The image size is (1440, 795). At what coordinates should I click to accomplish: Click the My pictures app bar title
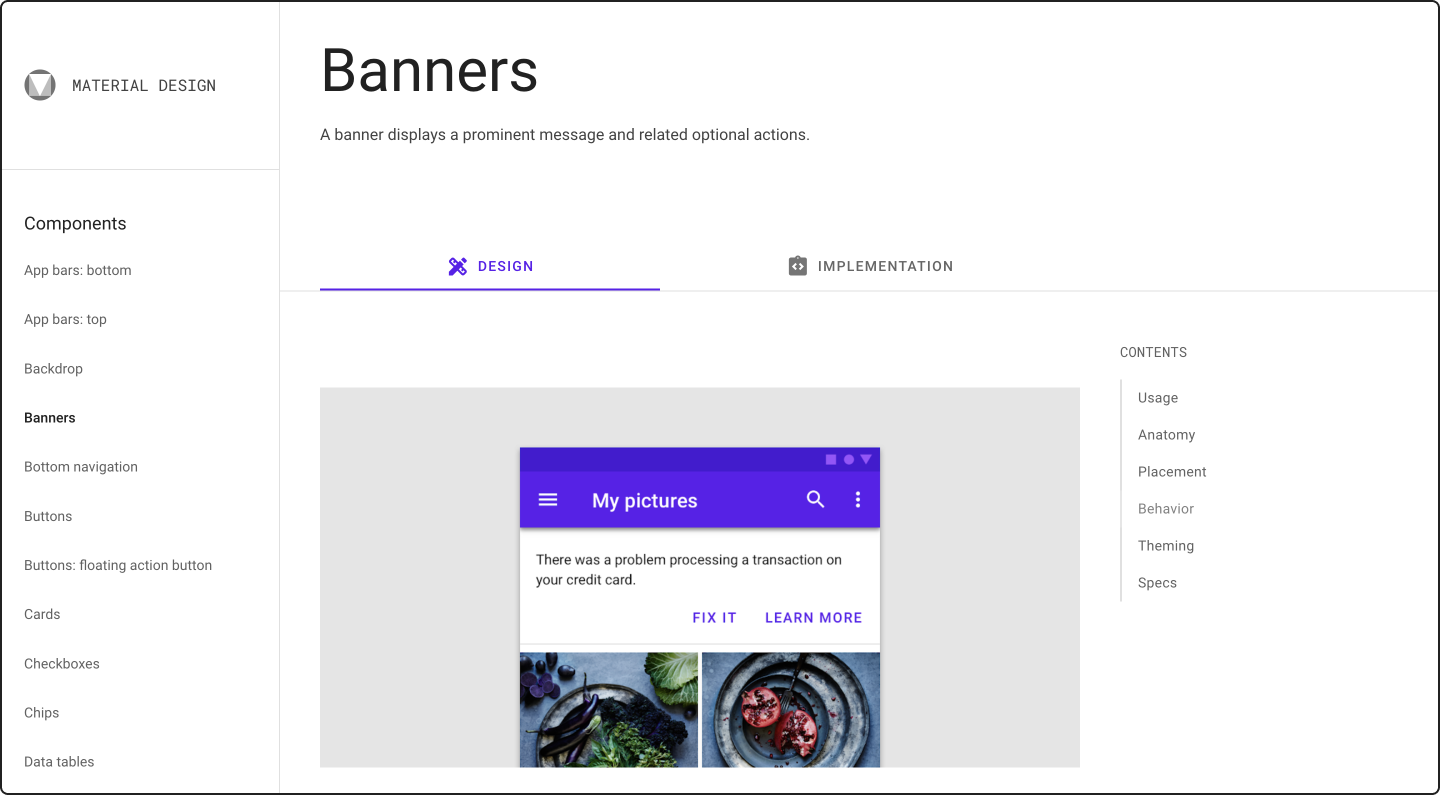tap(644, 501)
